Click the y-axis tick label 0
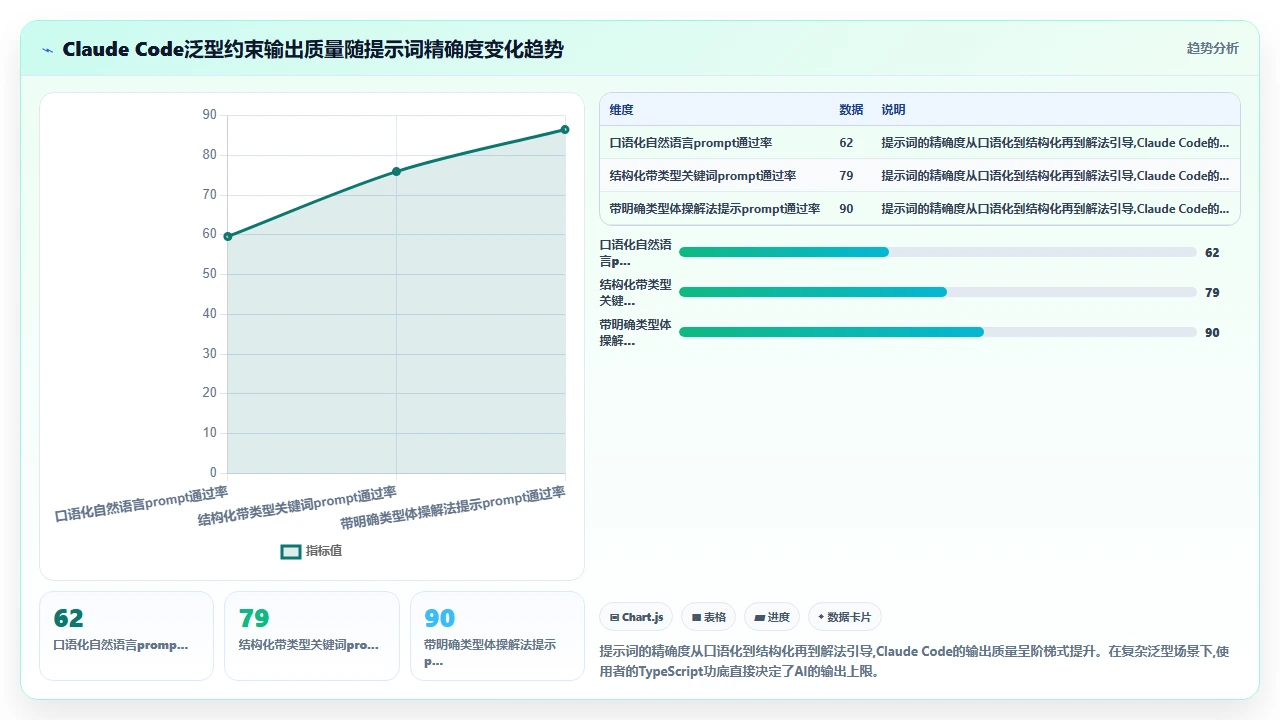1280x720 pixels. point(213,473)
